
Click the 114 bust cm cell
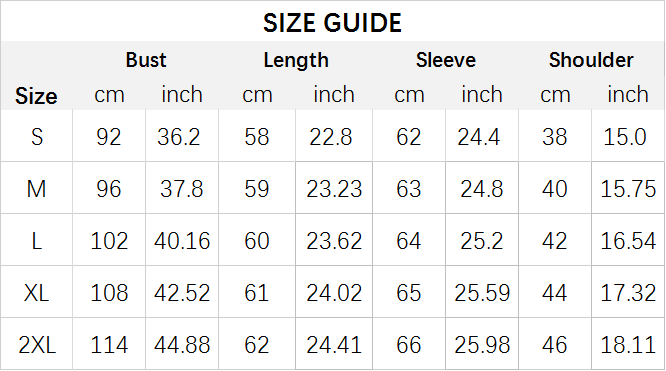(x=109, y=345)
